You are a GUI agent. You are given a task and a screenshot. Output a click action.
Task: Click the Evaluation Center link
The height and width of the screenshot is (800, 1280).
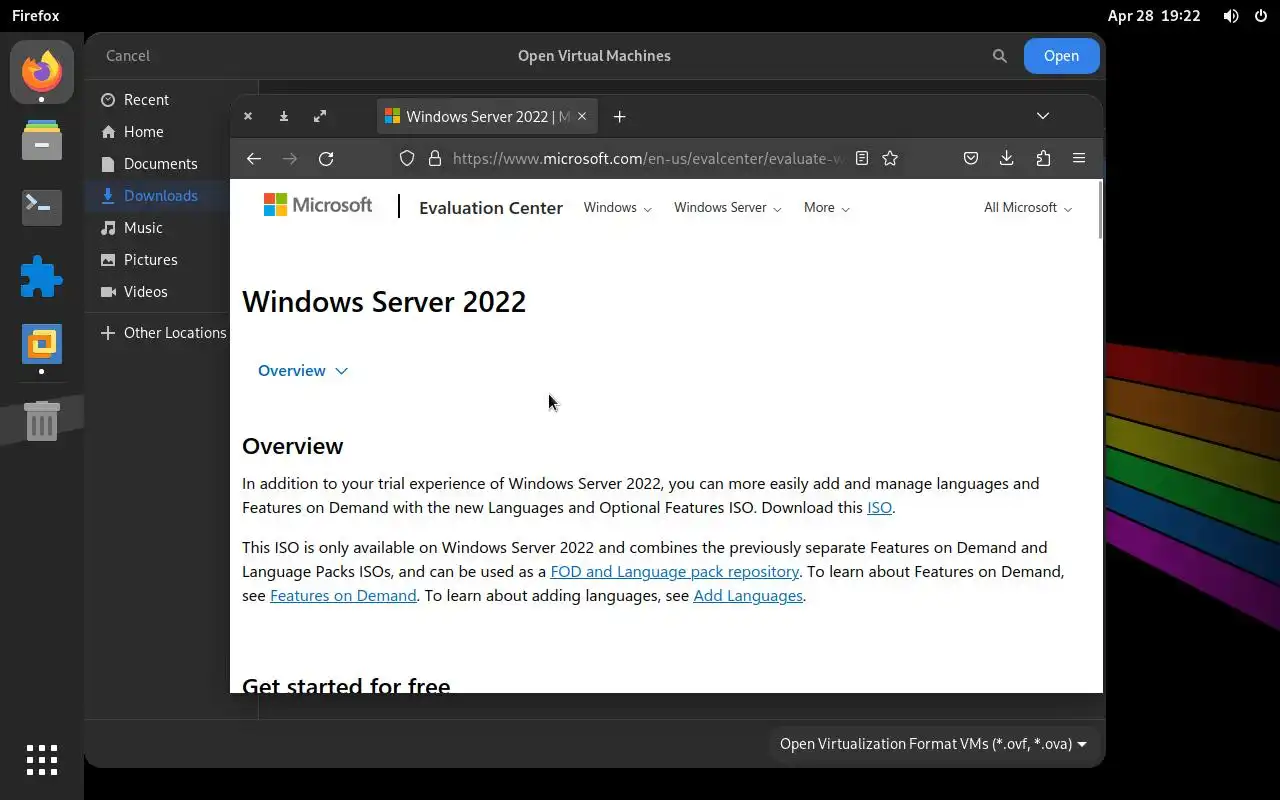pyautogui.click(x=491, y=208)
